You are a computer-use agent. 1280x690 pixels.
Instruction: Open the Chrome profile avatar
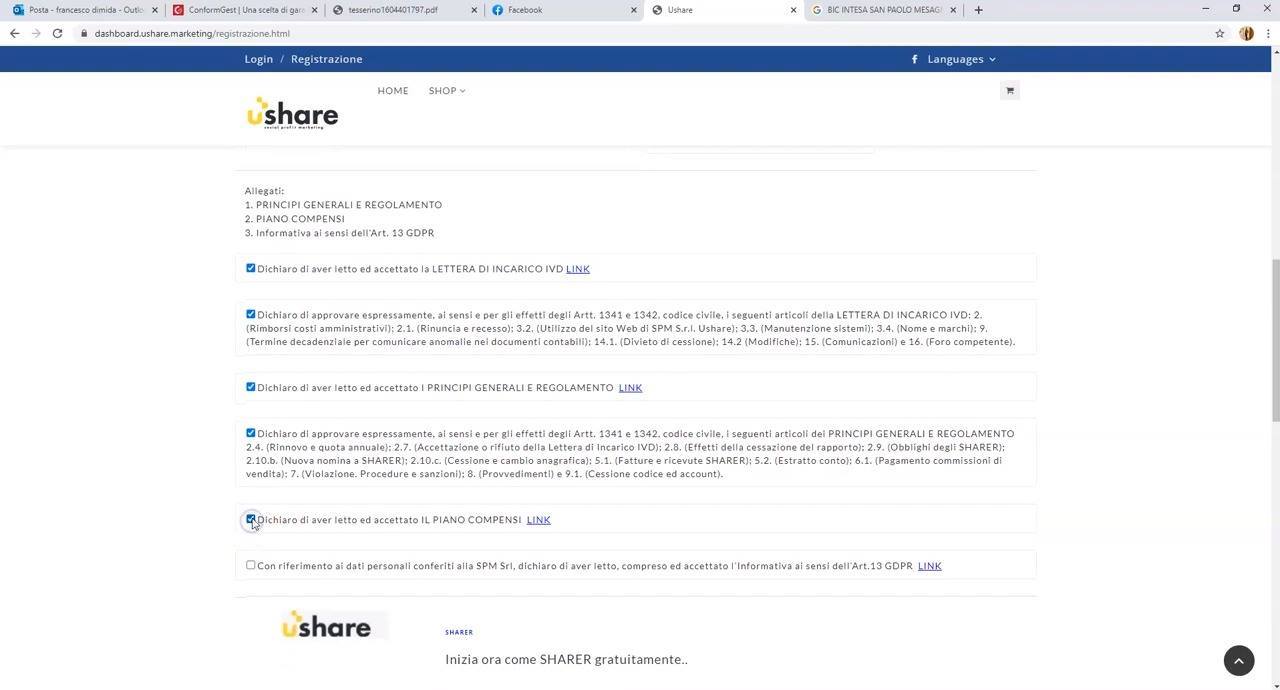tap(1246, 33)
